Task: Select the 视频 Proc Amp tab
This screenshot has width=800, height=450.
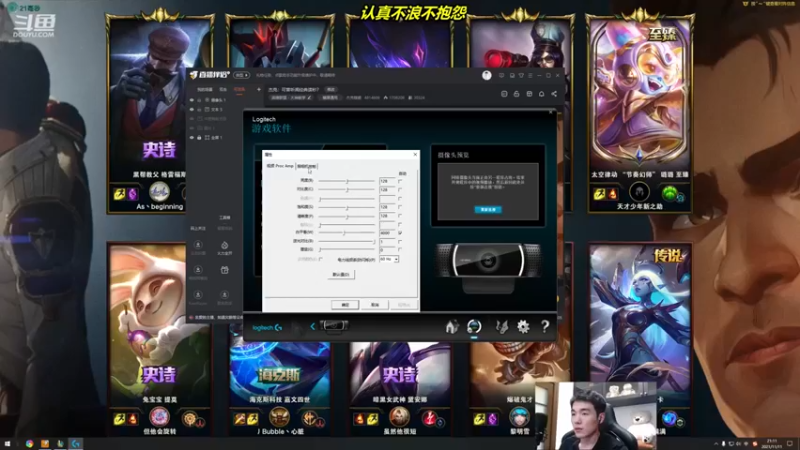Action: click(280, 166)
